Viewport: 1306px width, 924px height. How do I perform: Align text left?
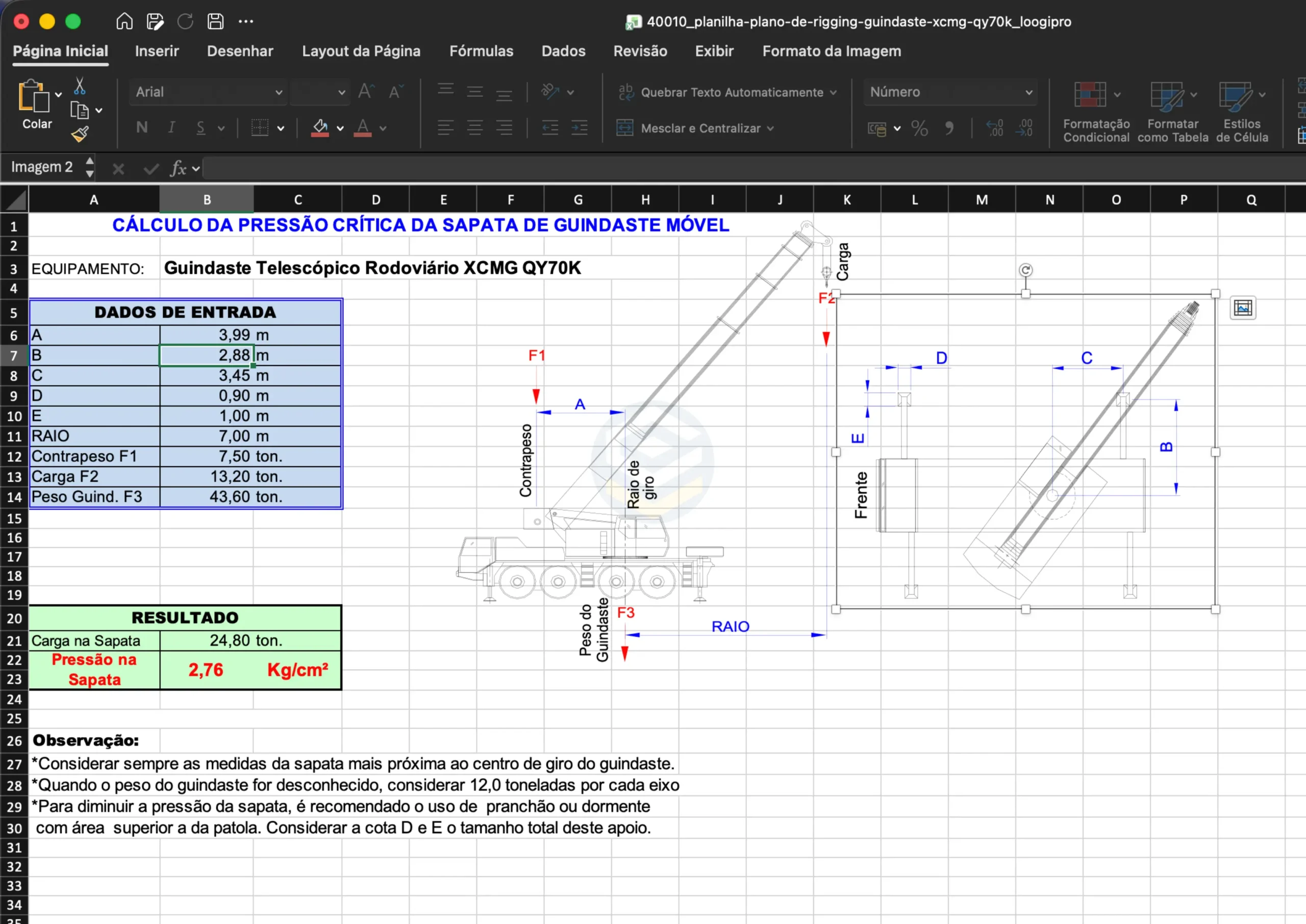click(x=445, y=128)
